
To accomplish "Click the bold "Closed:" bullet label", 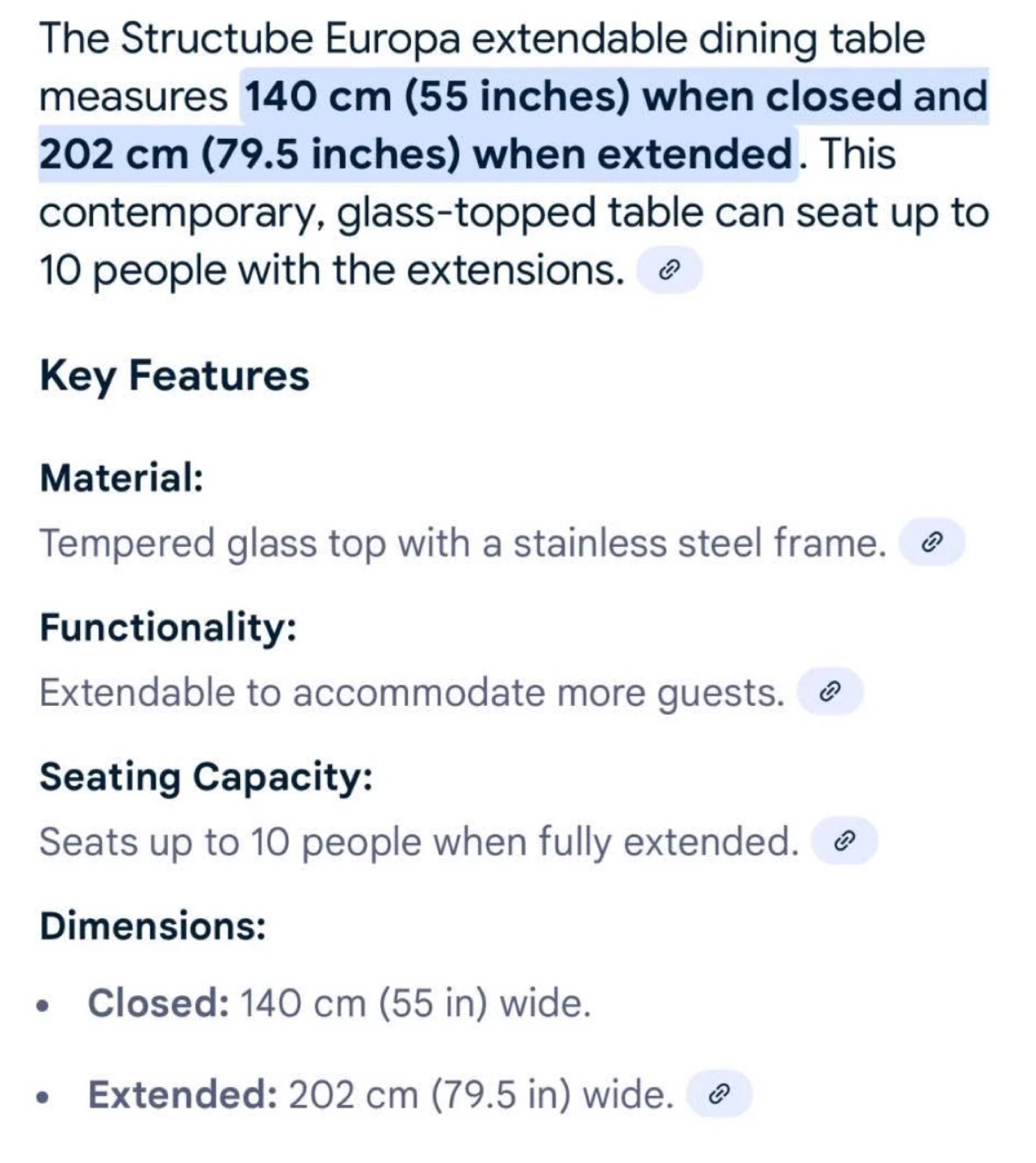I will coord(158,1003).
